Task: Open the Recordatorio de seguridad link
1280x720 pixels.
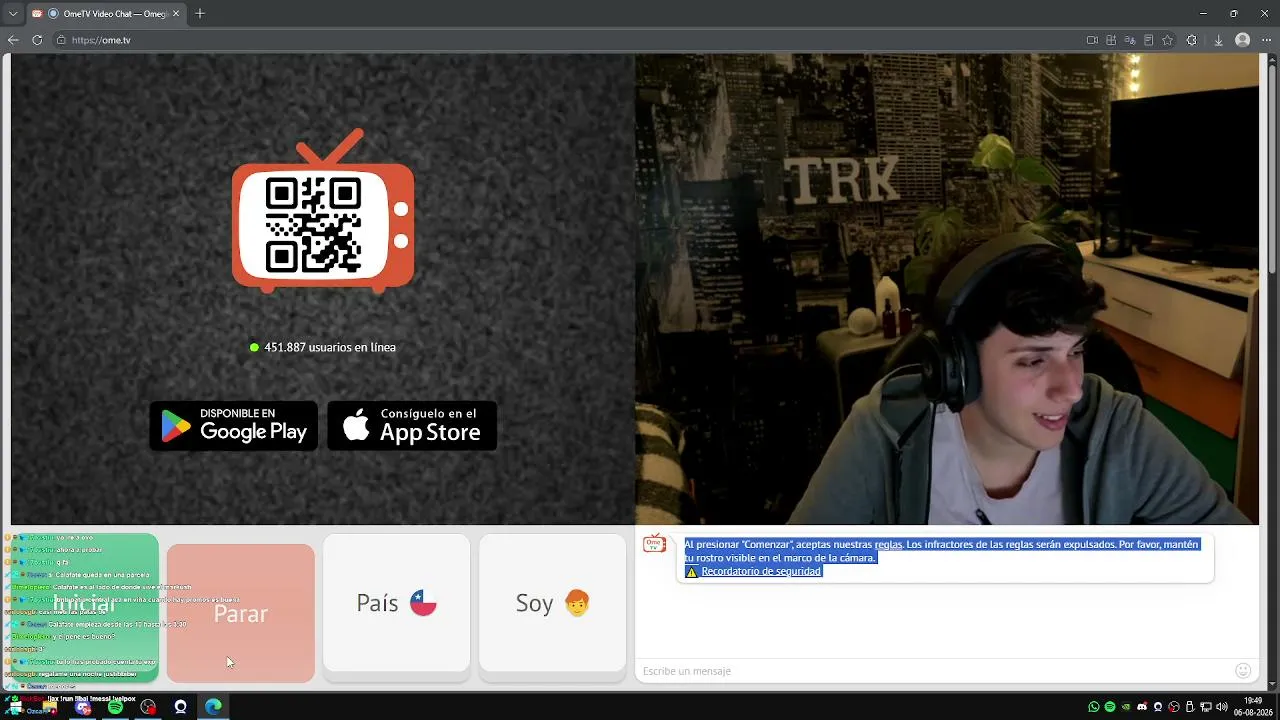Action: pyautogui.click(x=761, y=571)
